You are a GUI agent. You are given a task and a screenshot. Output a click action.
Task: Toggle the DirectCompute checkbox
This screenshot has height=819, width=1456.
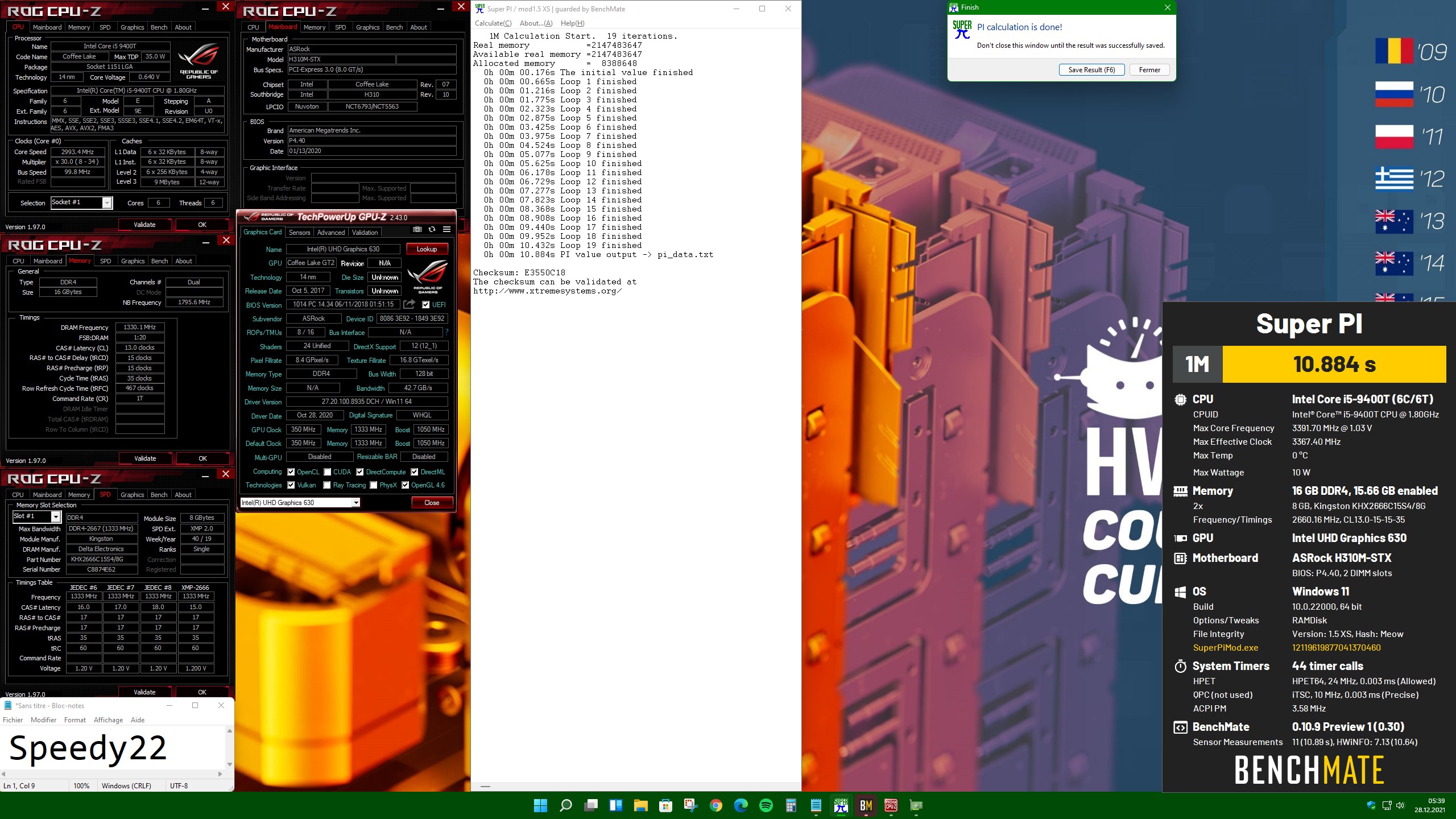coord(360,472)
